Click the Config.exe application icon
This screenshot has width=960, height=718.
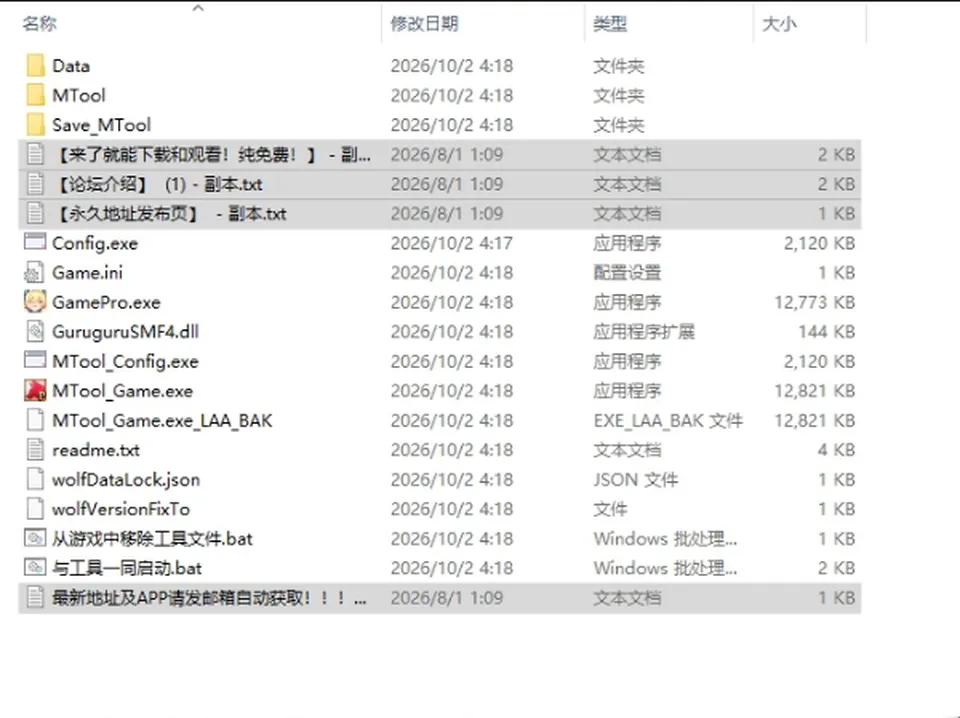coord(35,242)
